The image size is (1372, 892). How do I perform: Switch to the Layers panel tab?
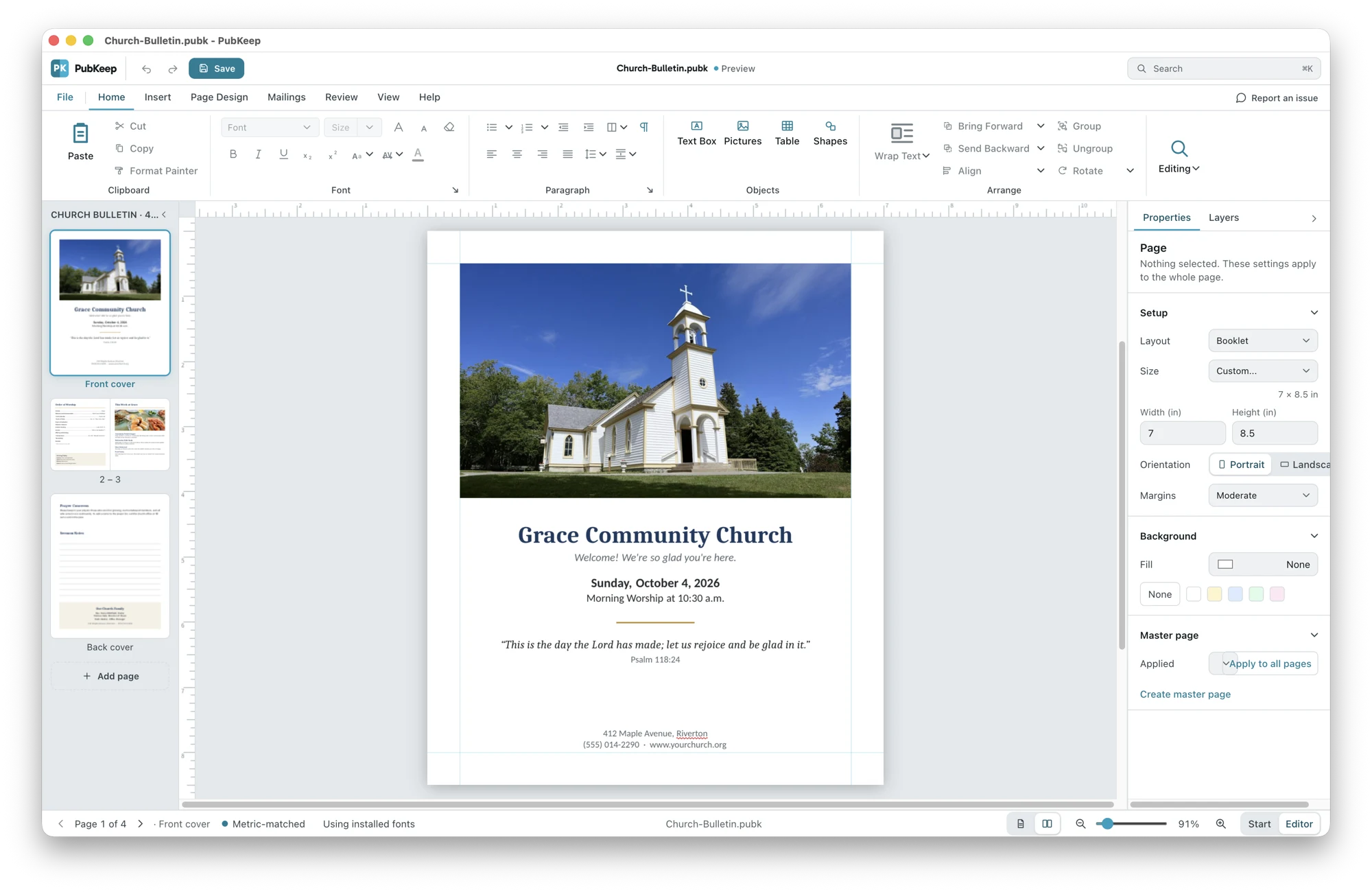pyautogui.click(x=1223, y=218)
